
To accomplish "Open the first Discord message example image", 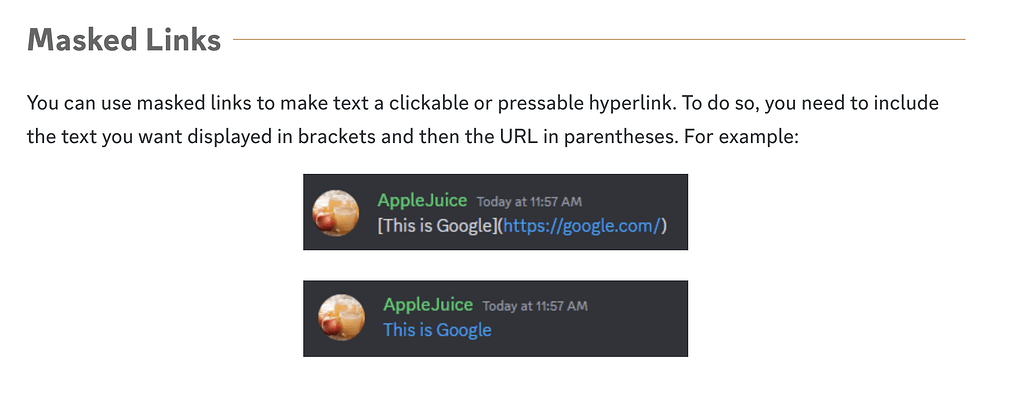I will tap(496, 212).
